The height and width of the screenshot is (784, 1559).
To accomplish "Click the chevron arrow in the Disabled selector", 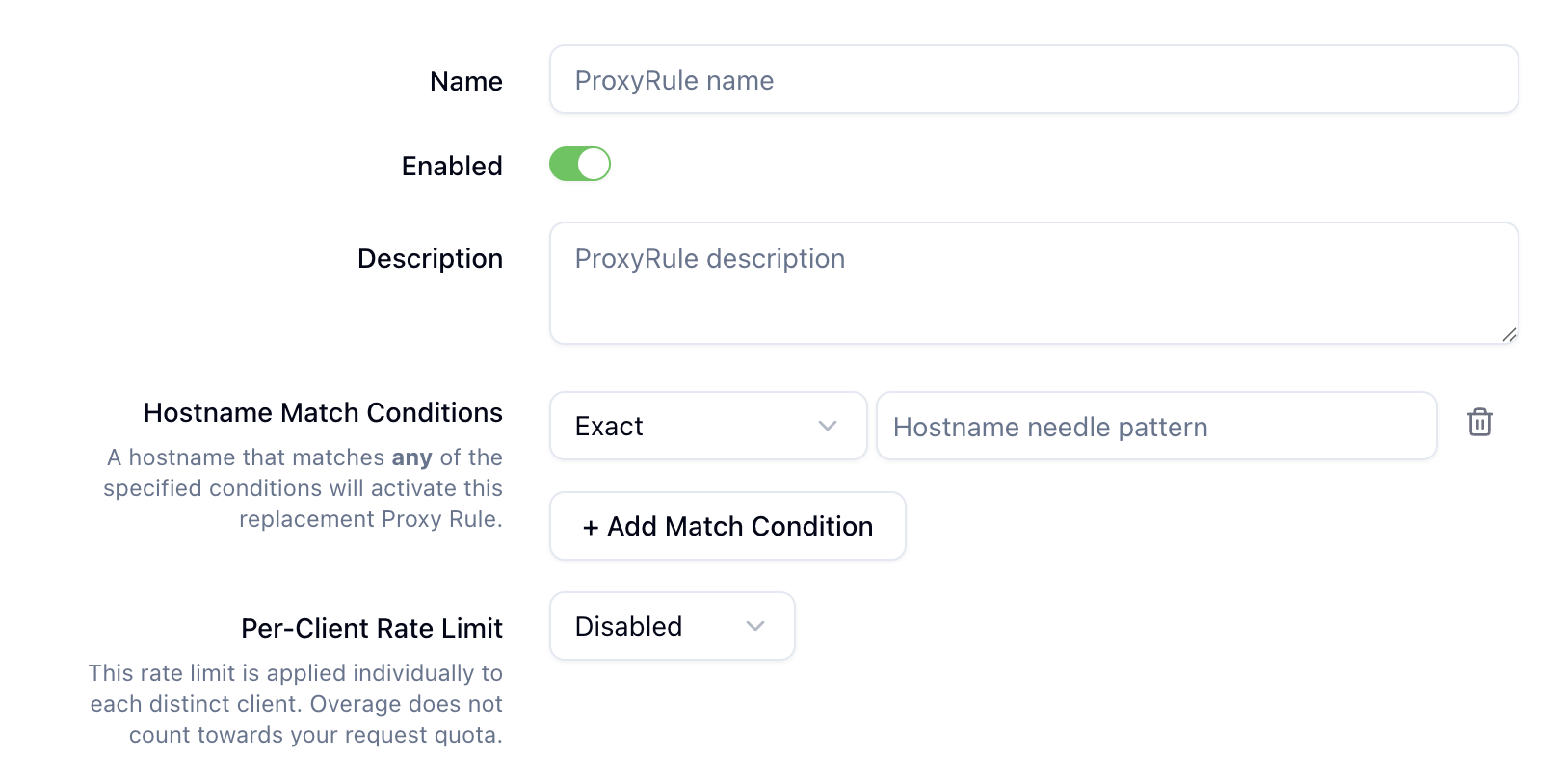I will point(755,626).
